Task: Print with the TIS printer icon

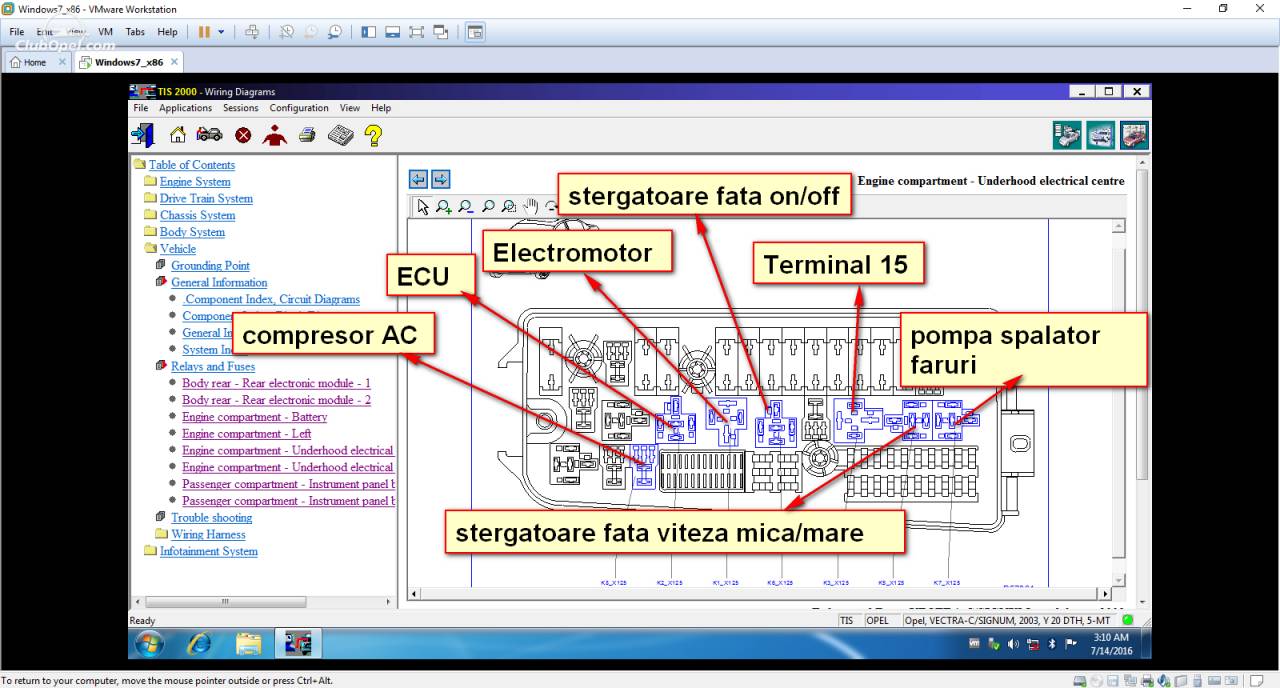Action: tap(307, 135)
